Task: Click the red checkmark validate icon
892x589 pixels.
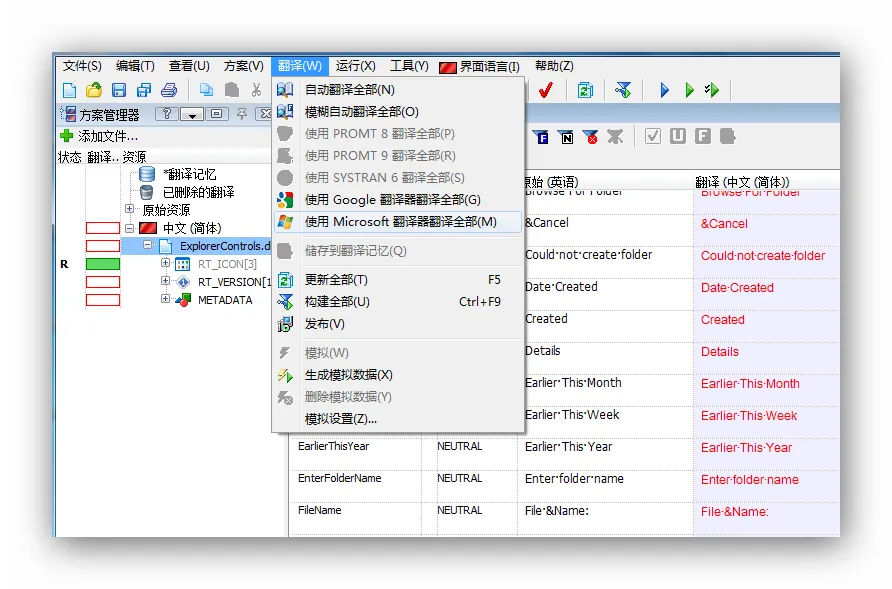Action: coord(546,90)
